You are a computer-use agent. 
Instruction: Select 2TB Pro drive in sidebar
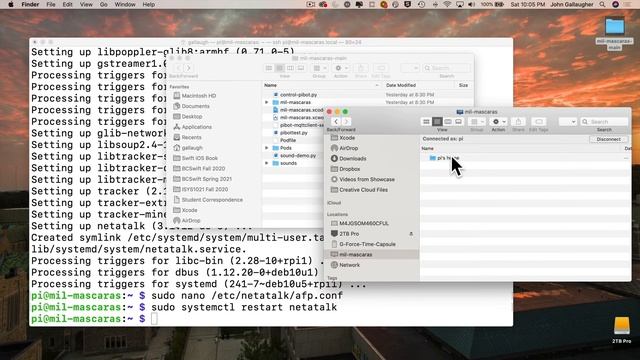click(349, 234)
